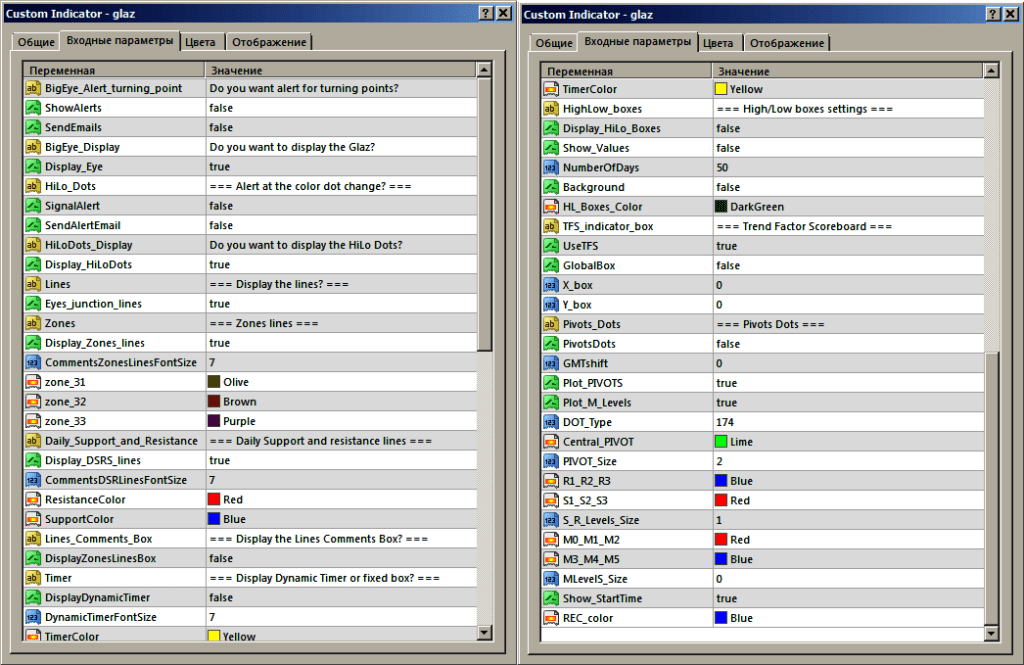Click the boolean icon beside Plot_M_Levels
This screenshot has height=665, width=1024.
click(x=550, y=402)
